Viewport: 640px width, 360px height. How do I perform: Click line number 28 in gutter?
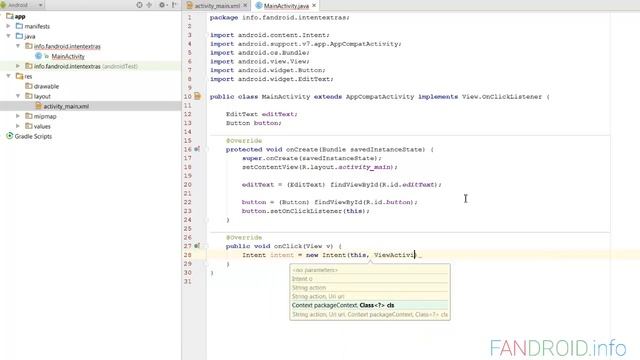[x=187, y=255]
